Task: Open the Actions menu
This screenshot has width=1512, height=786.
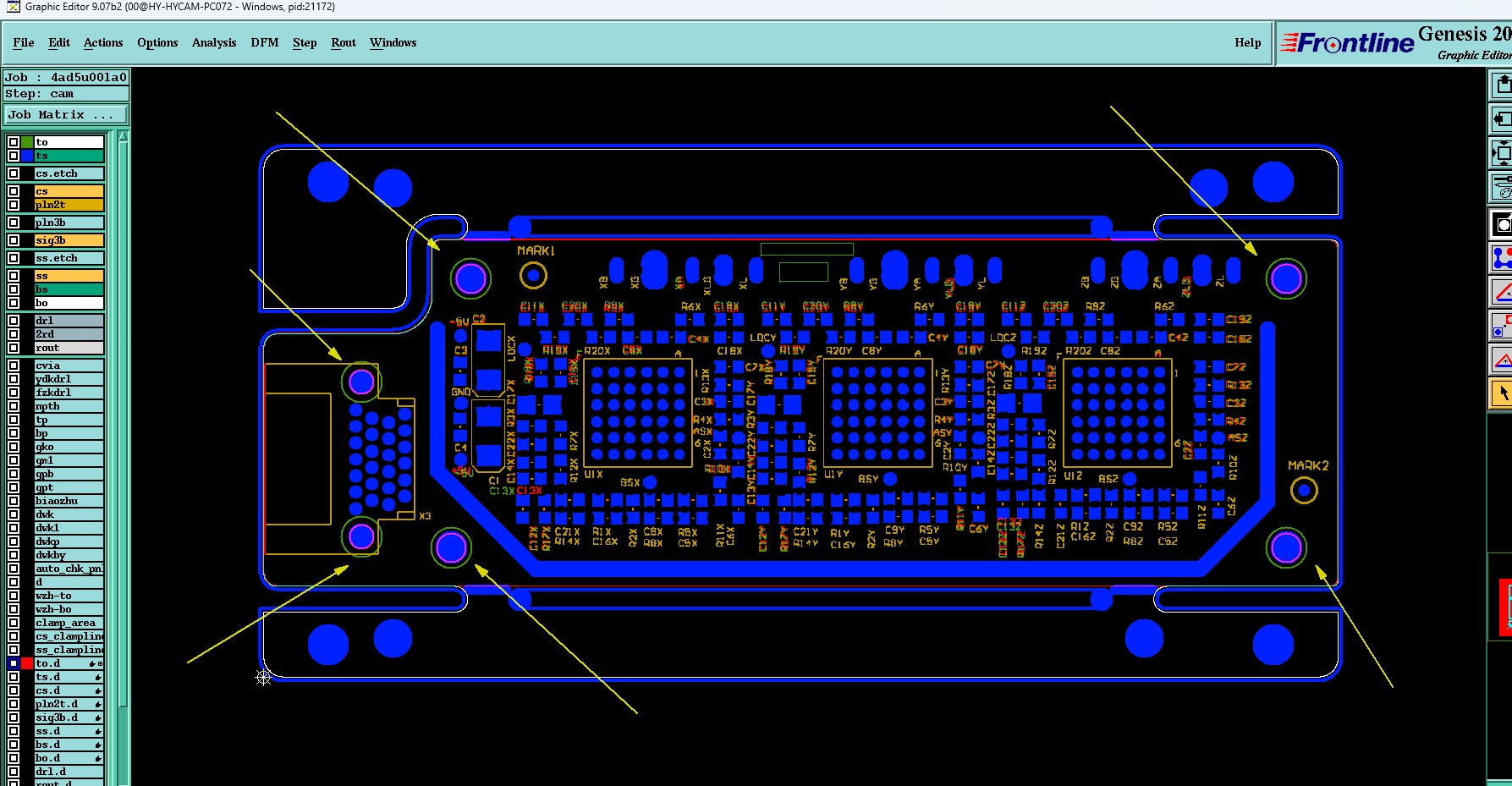Action: (103, 42)
